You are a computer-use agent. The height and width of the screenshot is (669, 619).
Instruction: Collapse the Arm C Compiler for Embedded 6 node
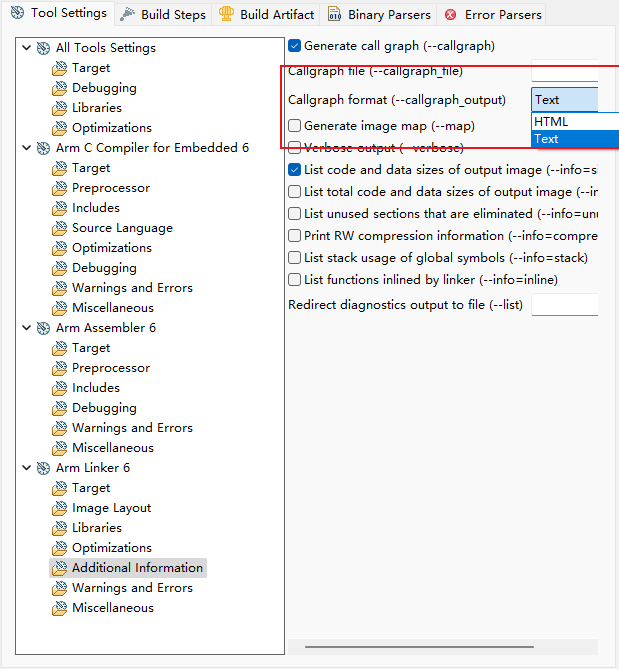pos(26,148)
